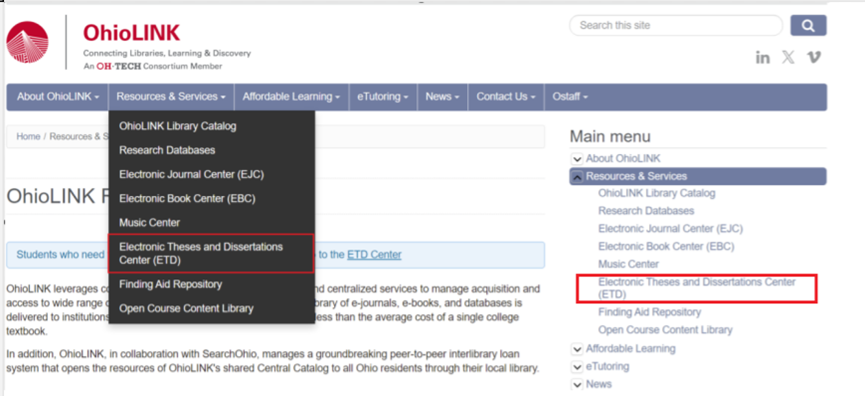Collapse Resources & Services in Main menu
This screenshot has height=396, width=865.
tap(577, 176)
